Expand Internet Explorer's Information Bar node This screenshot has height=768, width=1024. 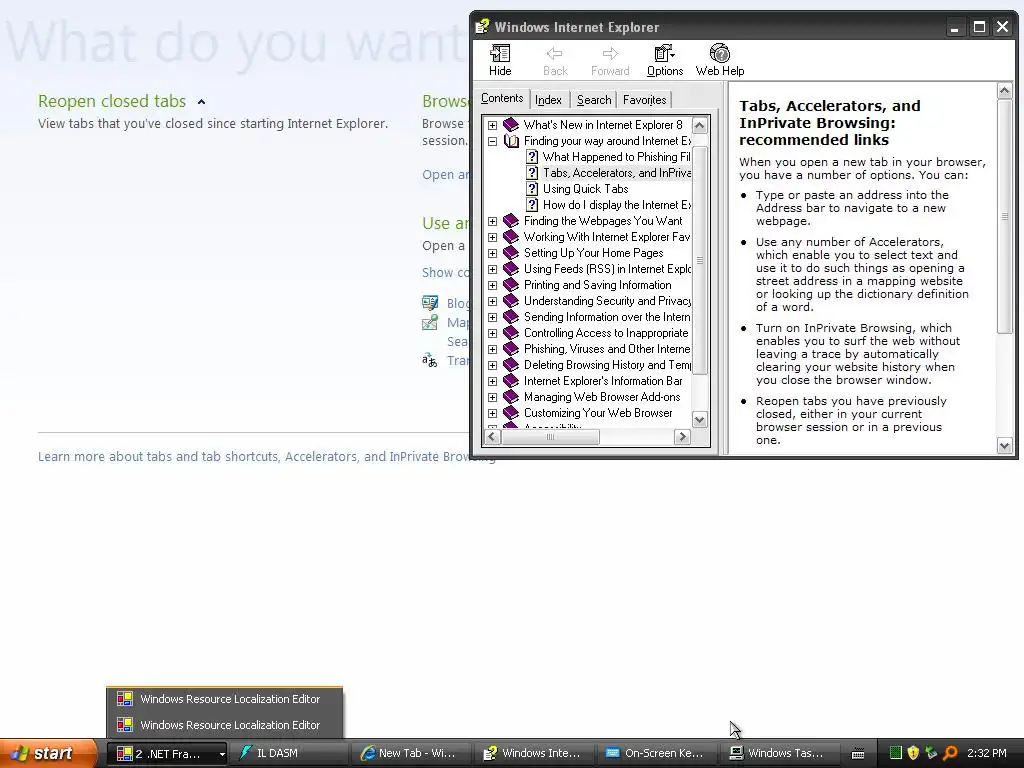click(492, 381)
